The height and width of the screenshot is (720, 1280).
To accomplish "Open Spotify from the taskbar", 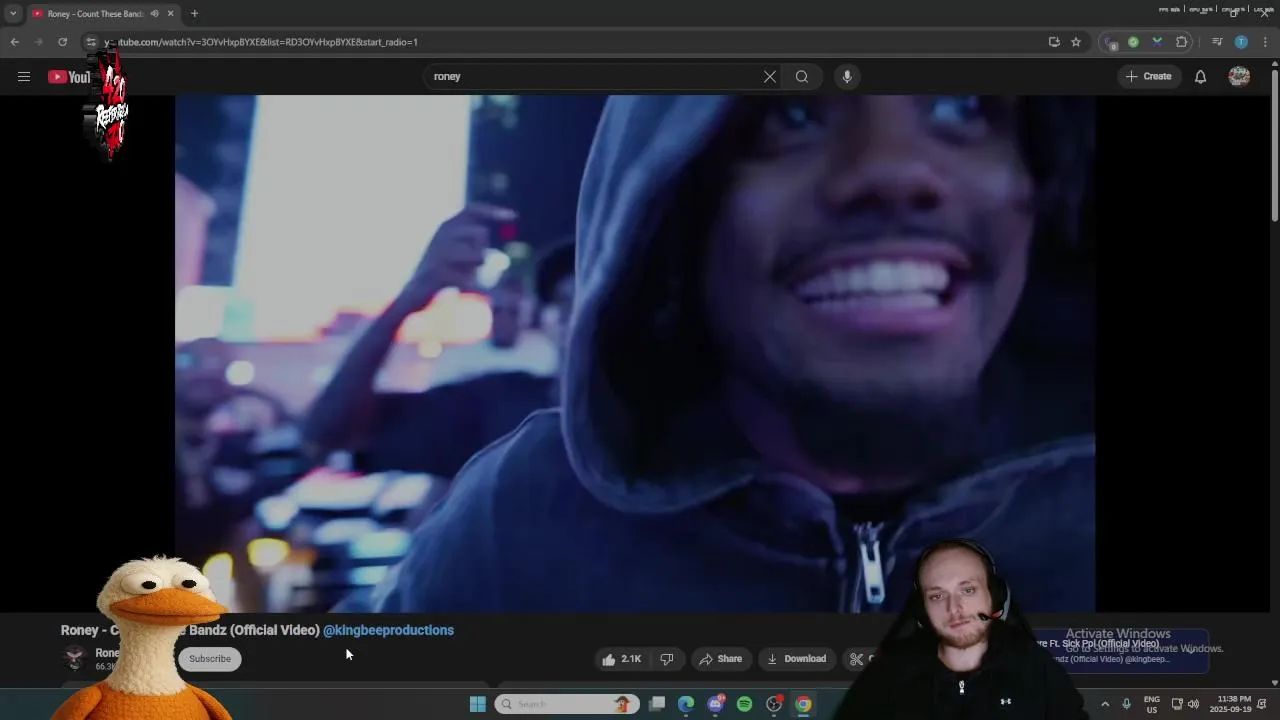I will point(744,704).
